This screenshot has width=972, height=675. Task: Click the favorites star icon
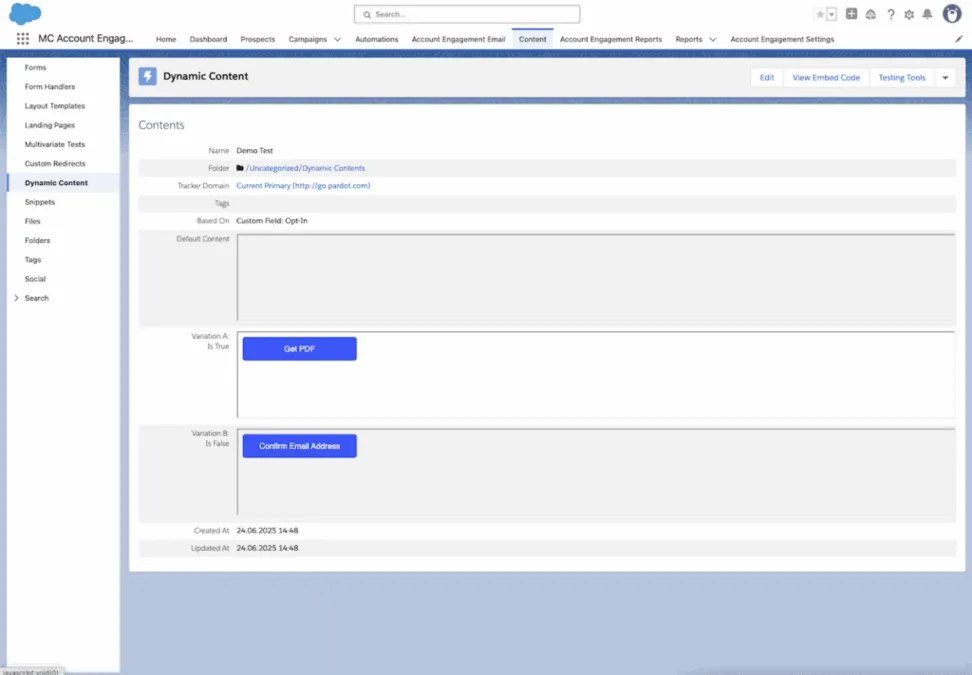[820, 14]
